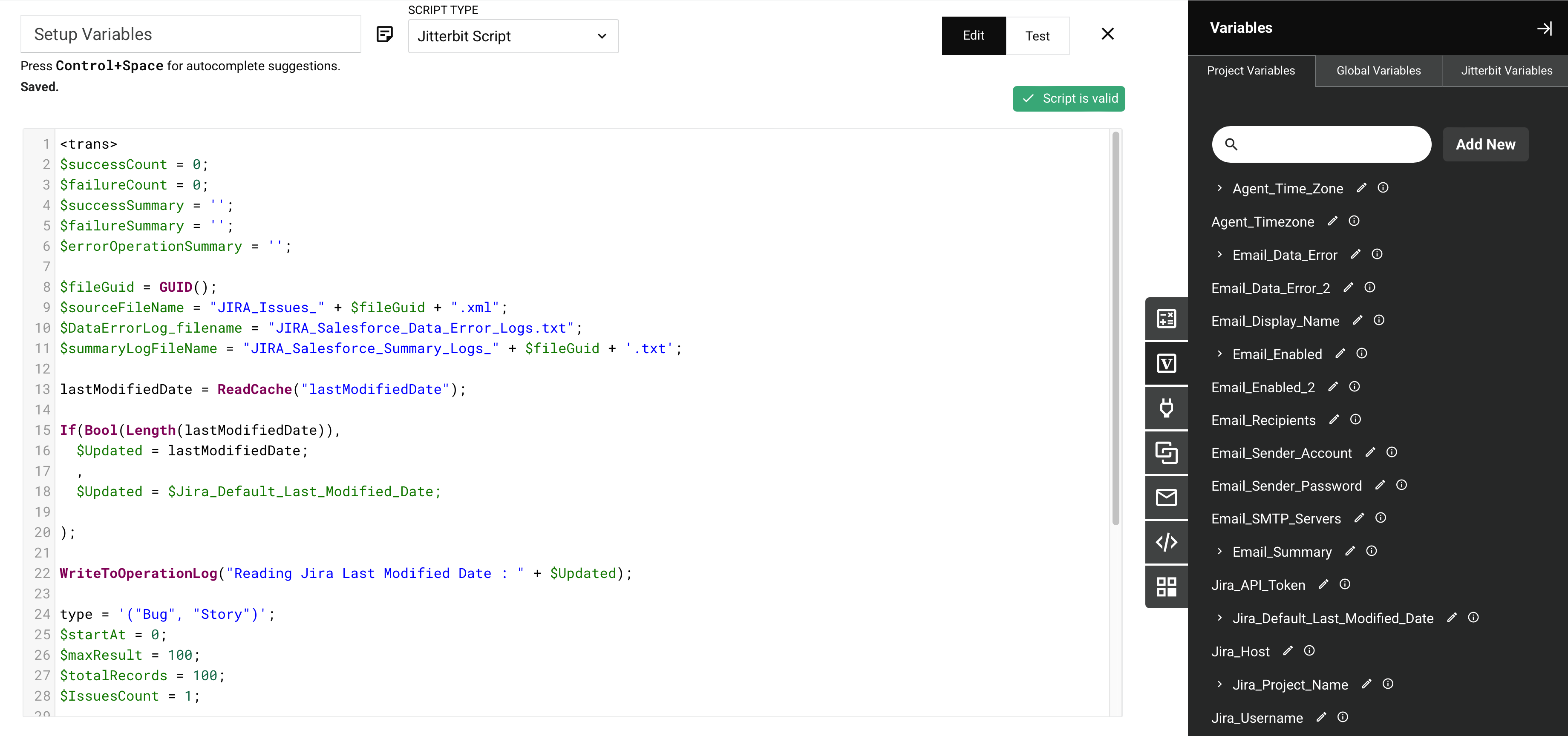The image size is (1568, 736).
Task: Open the Snippets code palette icon
Action: point(1167,542)
